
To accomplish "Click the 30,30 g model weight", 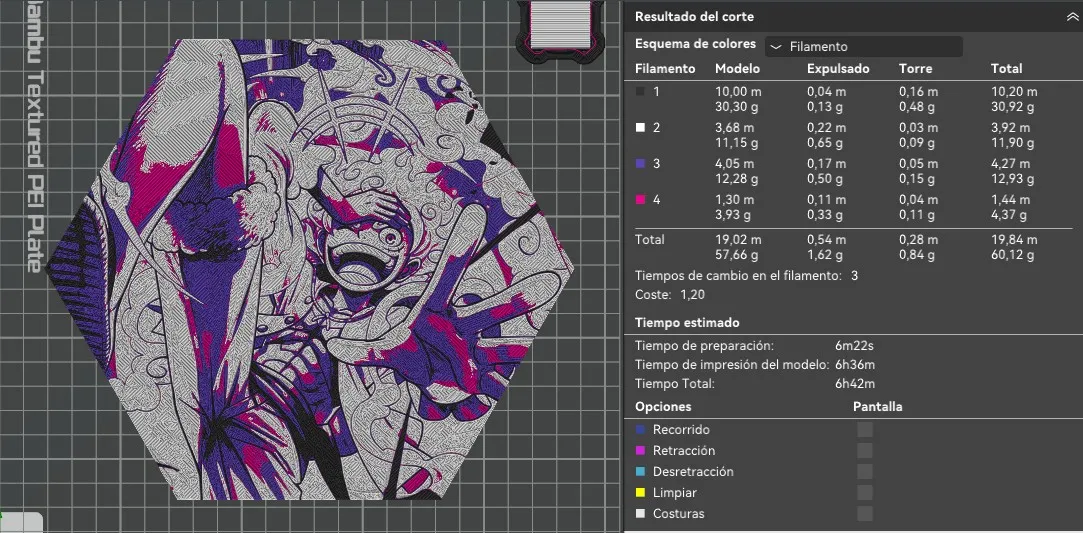I will (736, 106).
